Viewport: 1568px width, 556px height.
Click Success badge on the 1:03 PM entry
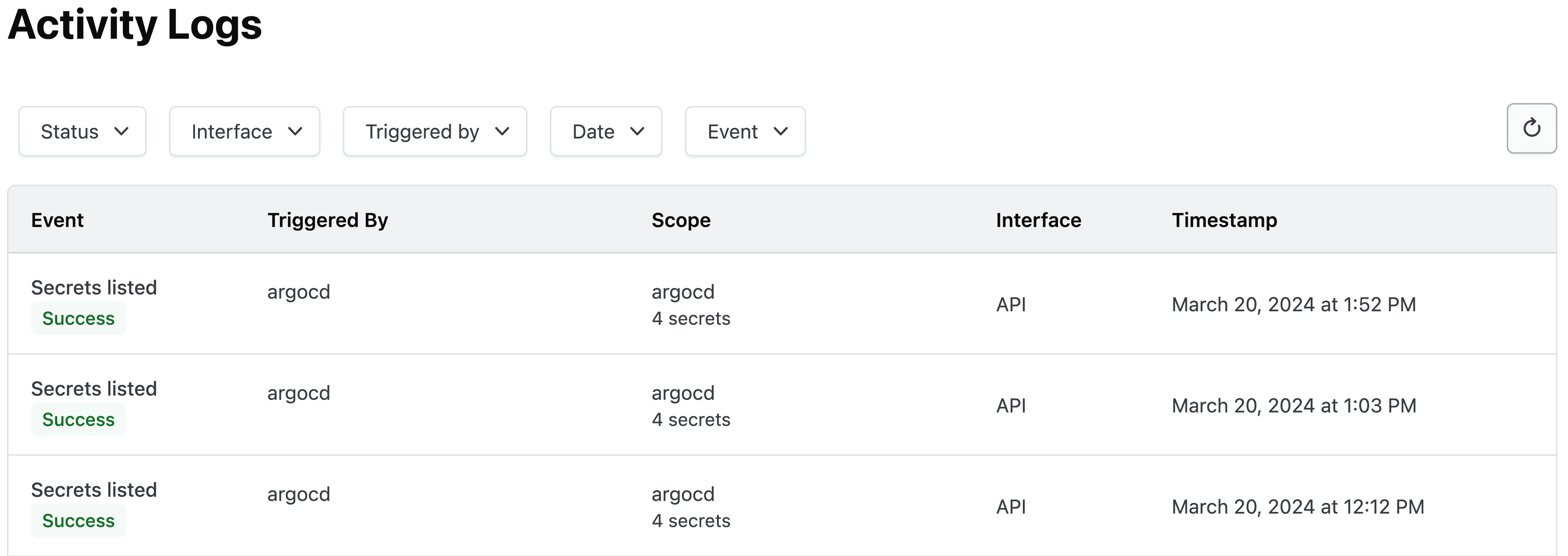tap(78, 420)
